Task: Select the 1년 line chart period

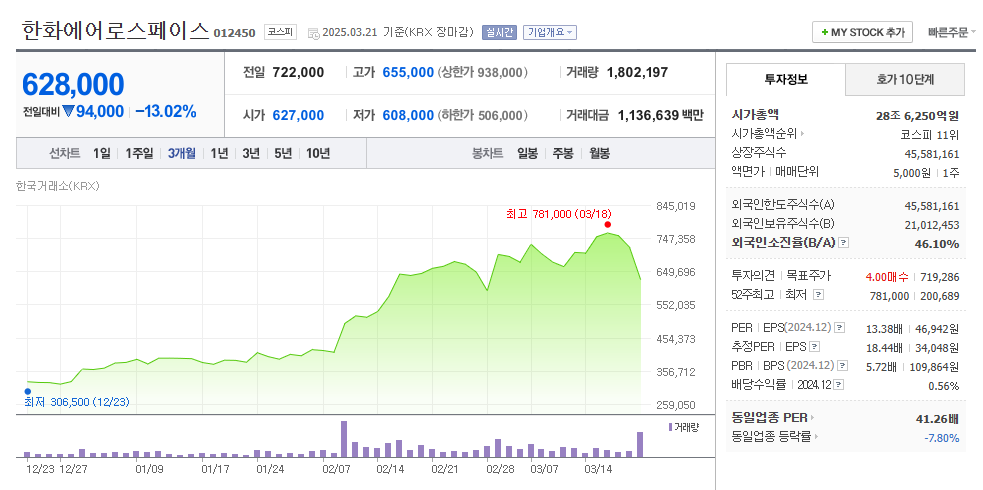Action: tap(219, 153)
